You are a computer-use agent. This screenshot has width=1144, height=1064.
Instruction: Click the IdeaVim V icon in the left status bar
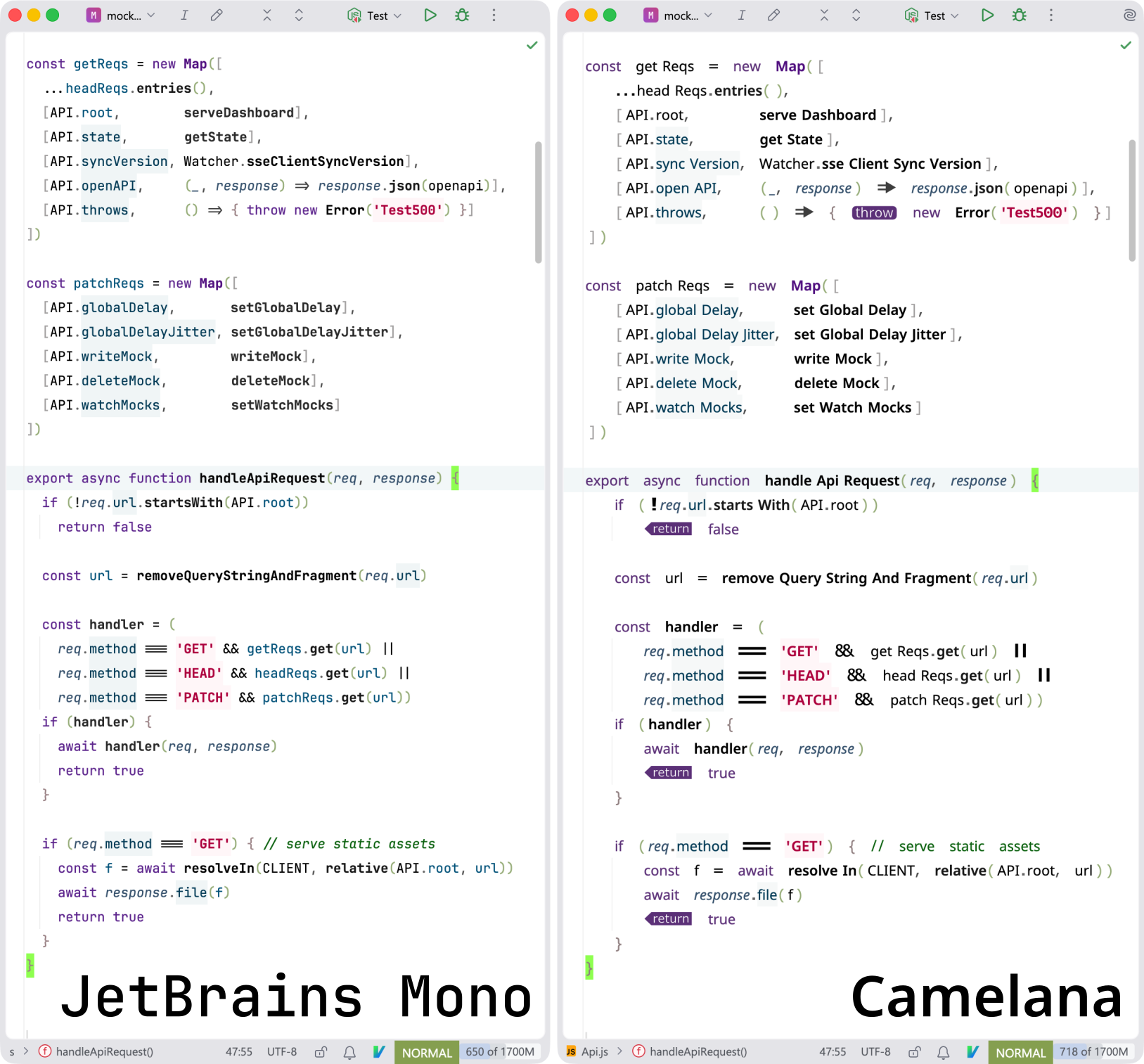(x=379, y=1052)
